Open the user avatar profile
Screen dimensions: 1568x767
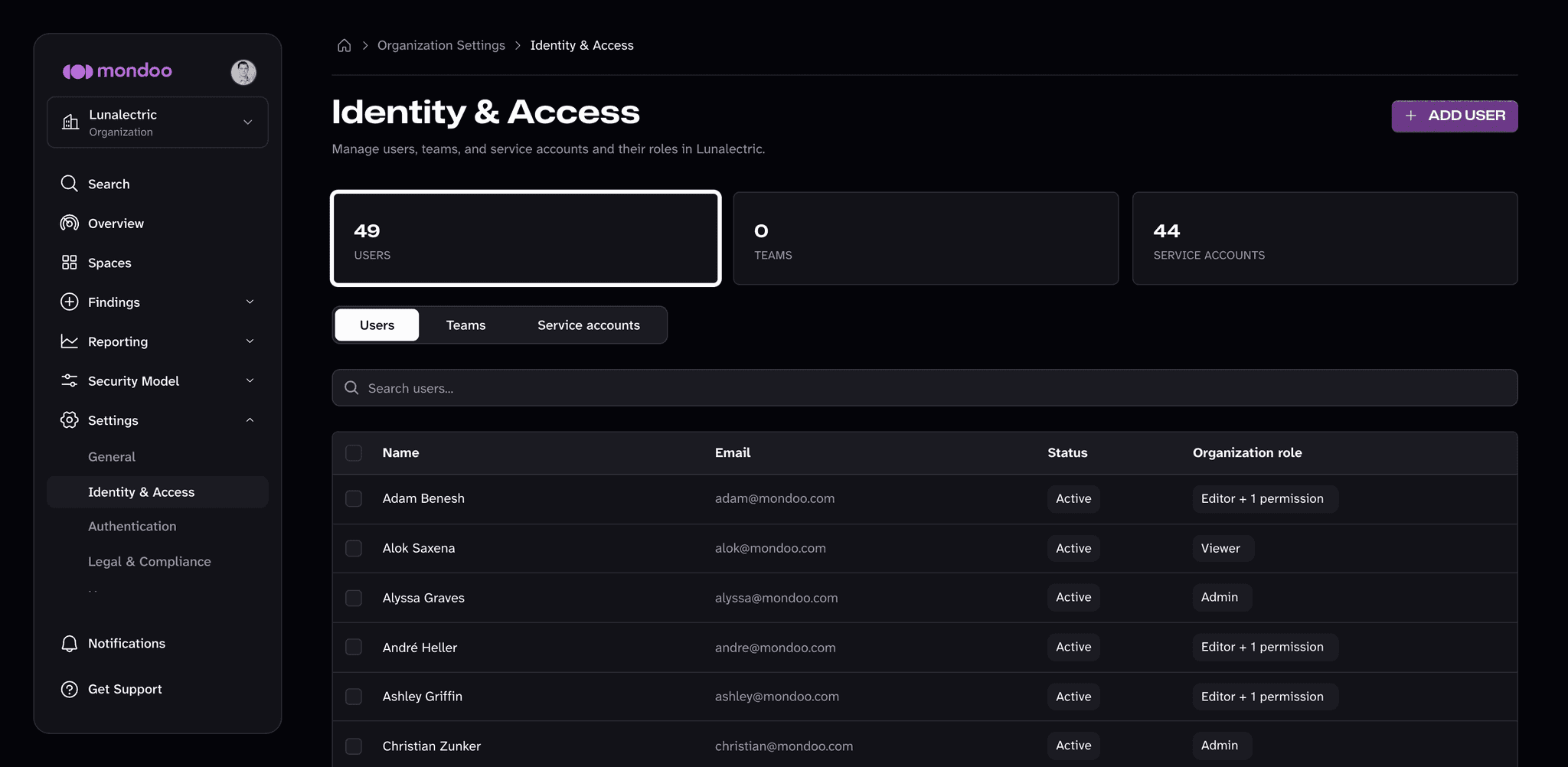243,72
